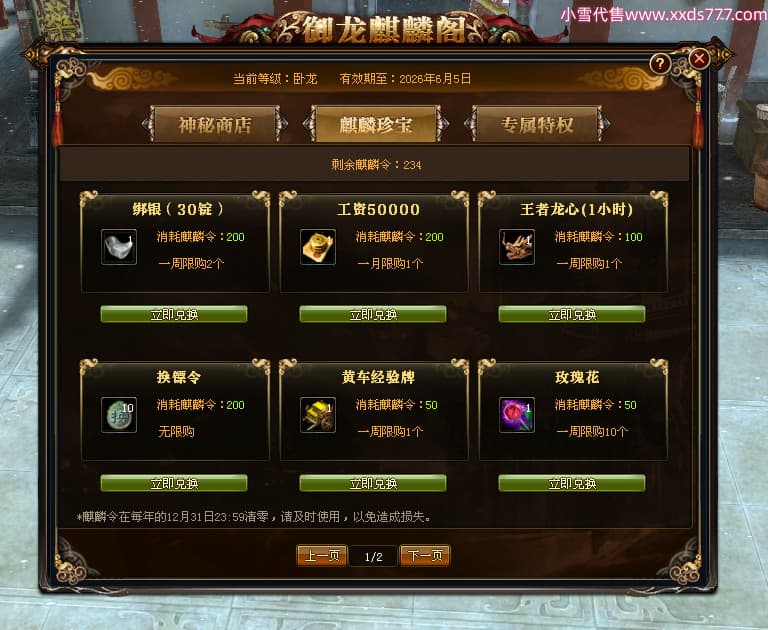768x630 pixels.
Task: Click the silver ingot icon for 绑银
Action: [x=119, y=247]
